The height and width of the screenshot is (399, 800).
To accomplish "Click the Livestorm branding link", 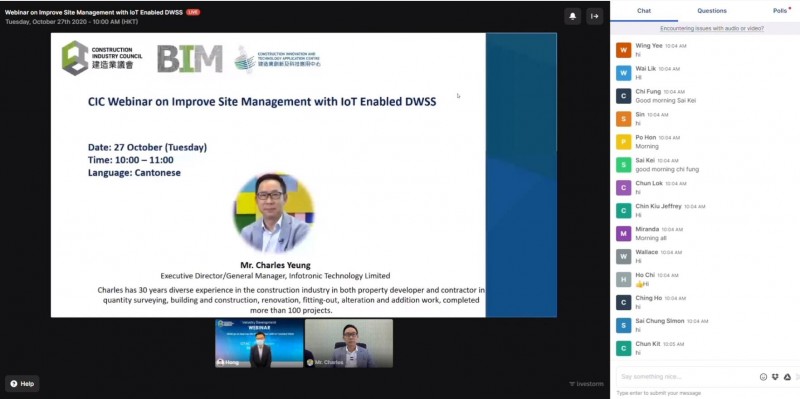I will (x=587, y=384).
